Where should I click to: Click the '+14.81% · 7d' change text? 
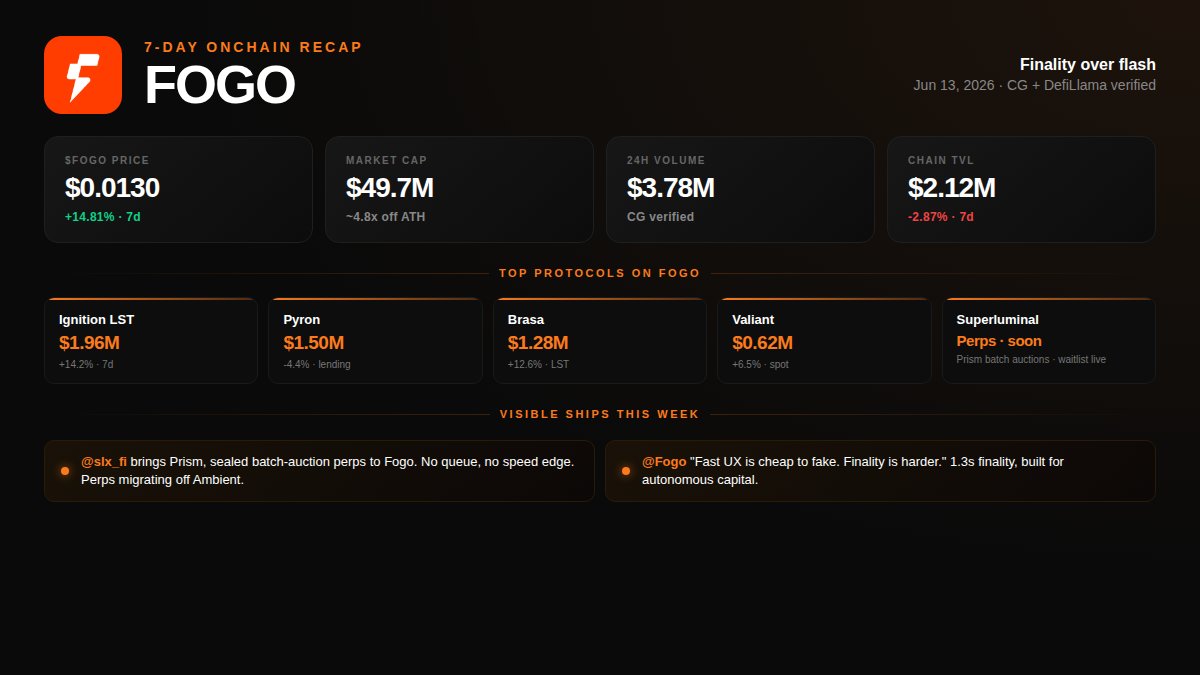(102, 217)
